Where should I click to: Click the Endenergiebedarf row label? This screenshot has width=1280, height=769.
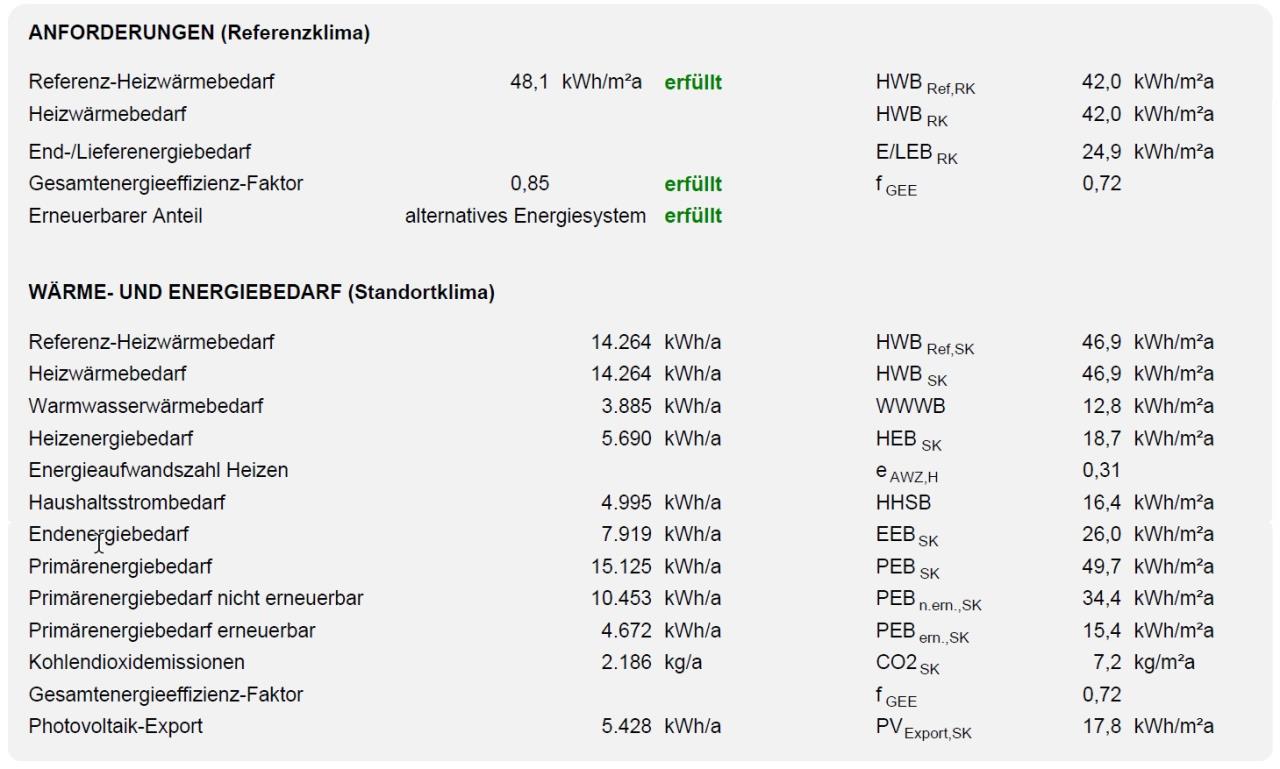(109, 534)
